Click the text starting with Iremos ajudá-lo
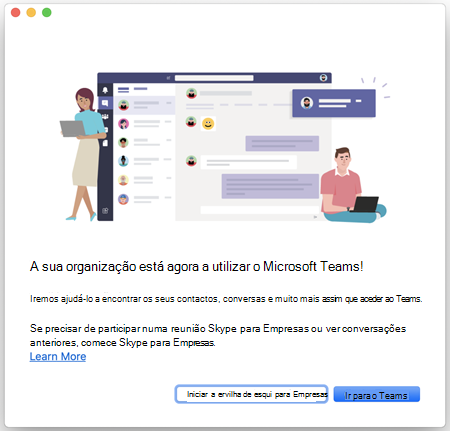Viewport: 450px width, 431px height. coord(226,299)
